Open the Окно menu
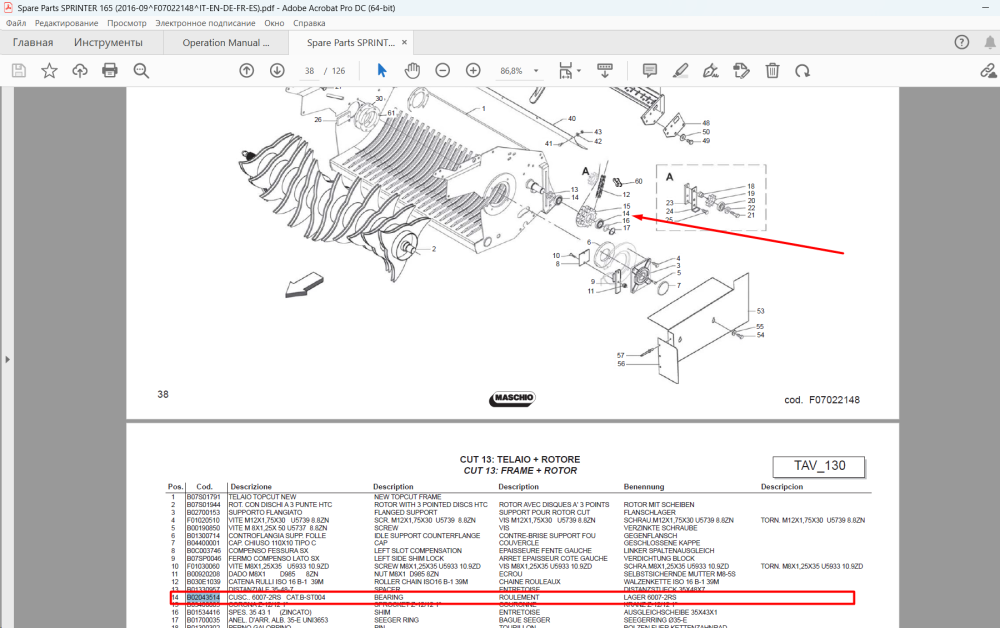Image resolution: width=1000 pixels, height=628 pixels. pyautogui.click(x=274, y=23)
